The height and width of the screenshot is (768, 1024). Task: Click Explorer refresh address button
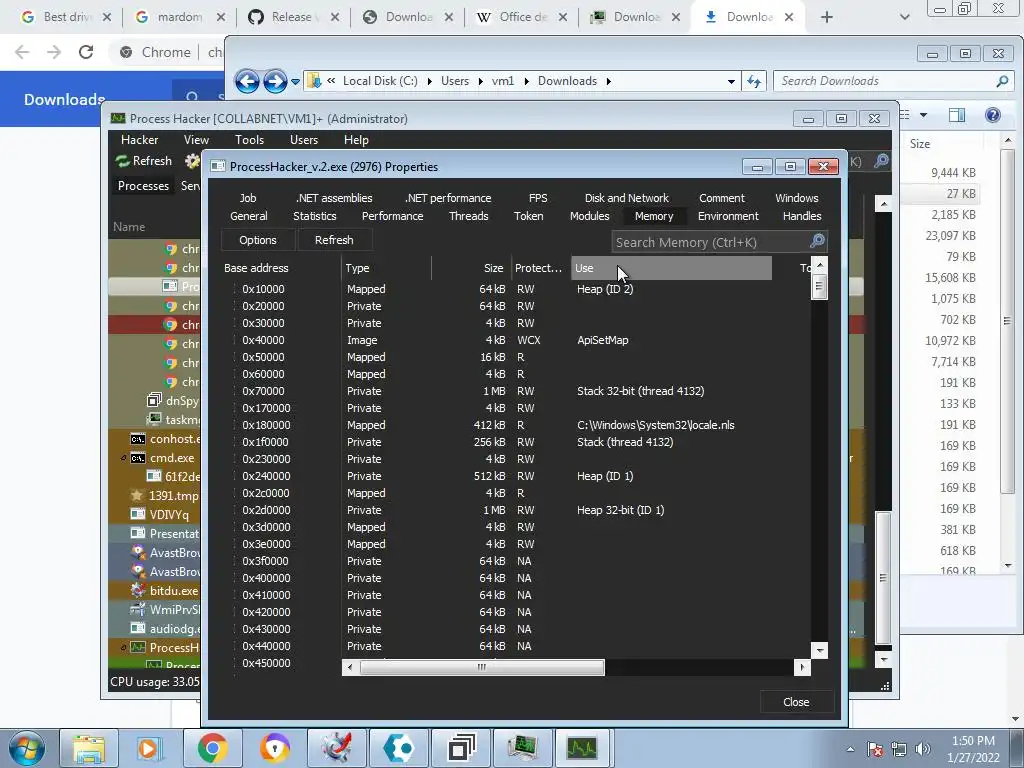coord(754,82)
